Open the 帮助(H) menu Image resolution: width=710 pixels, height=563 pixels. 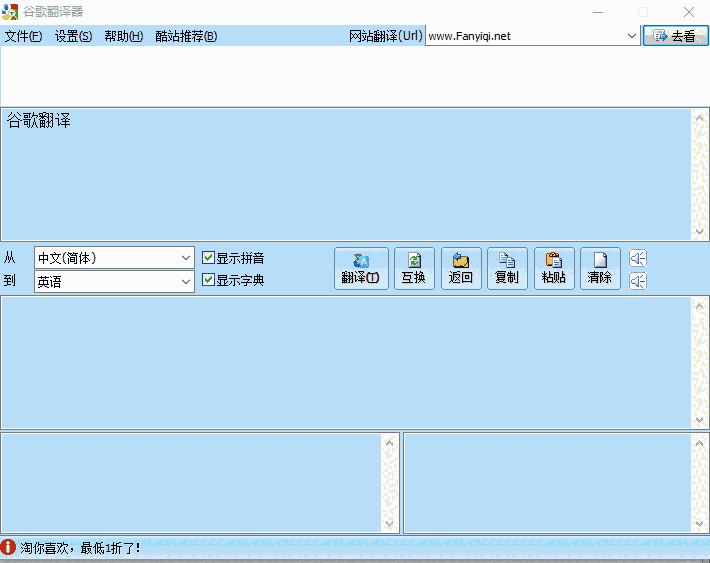(124, 36)
